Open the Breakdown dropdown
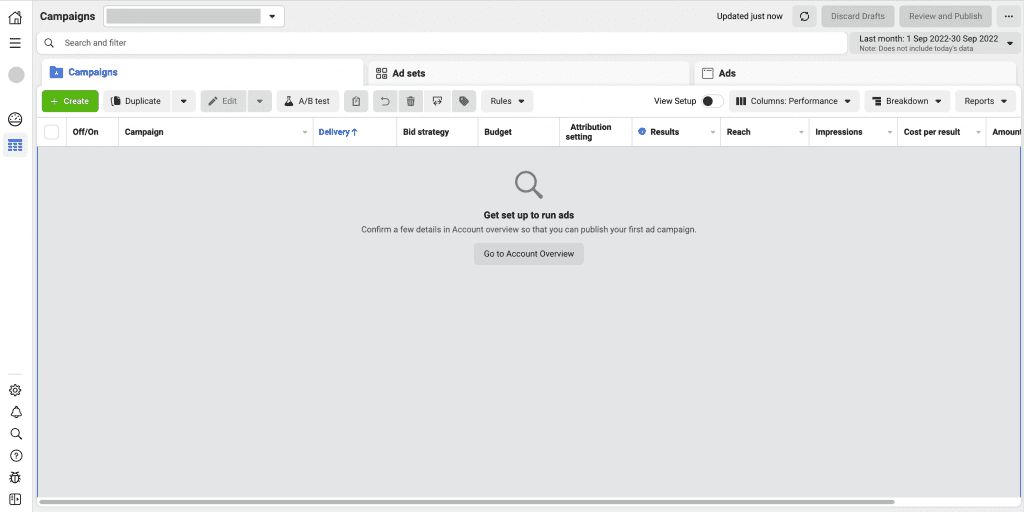 pos(907,101)
